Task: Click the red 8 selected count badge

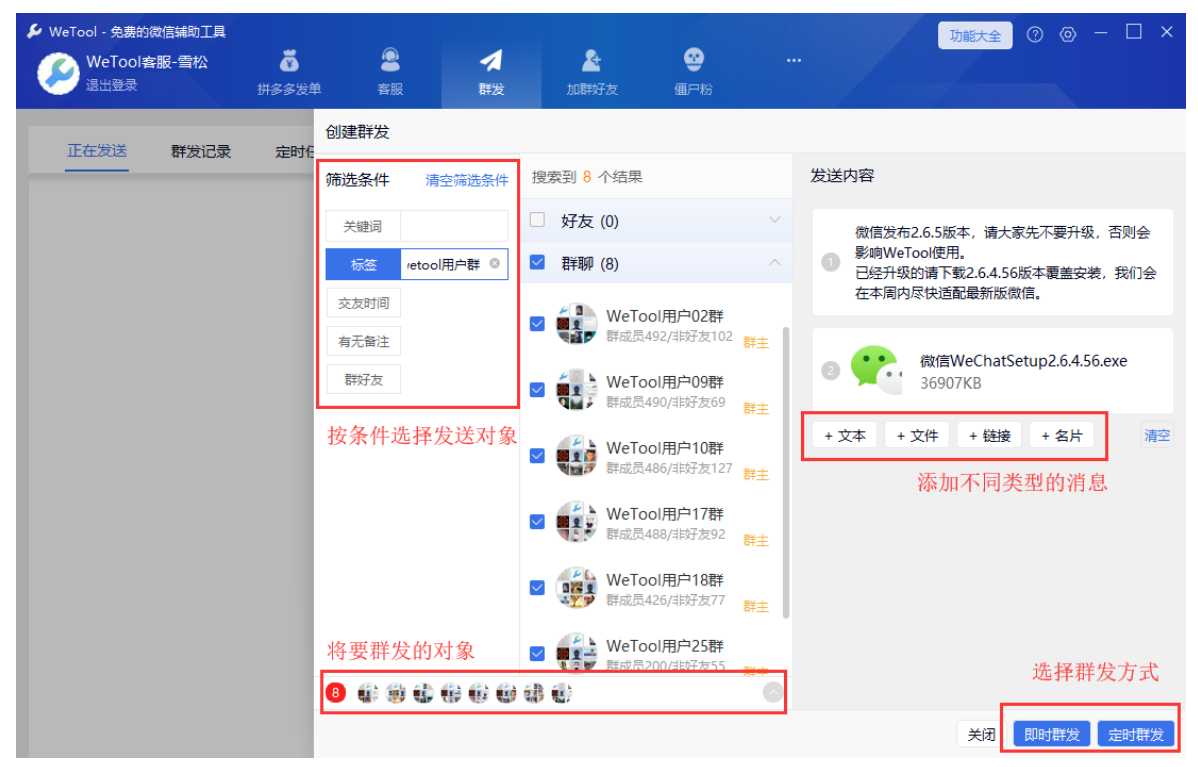Action: [x=335, y=693]
